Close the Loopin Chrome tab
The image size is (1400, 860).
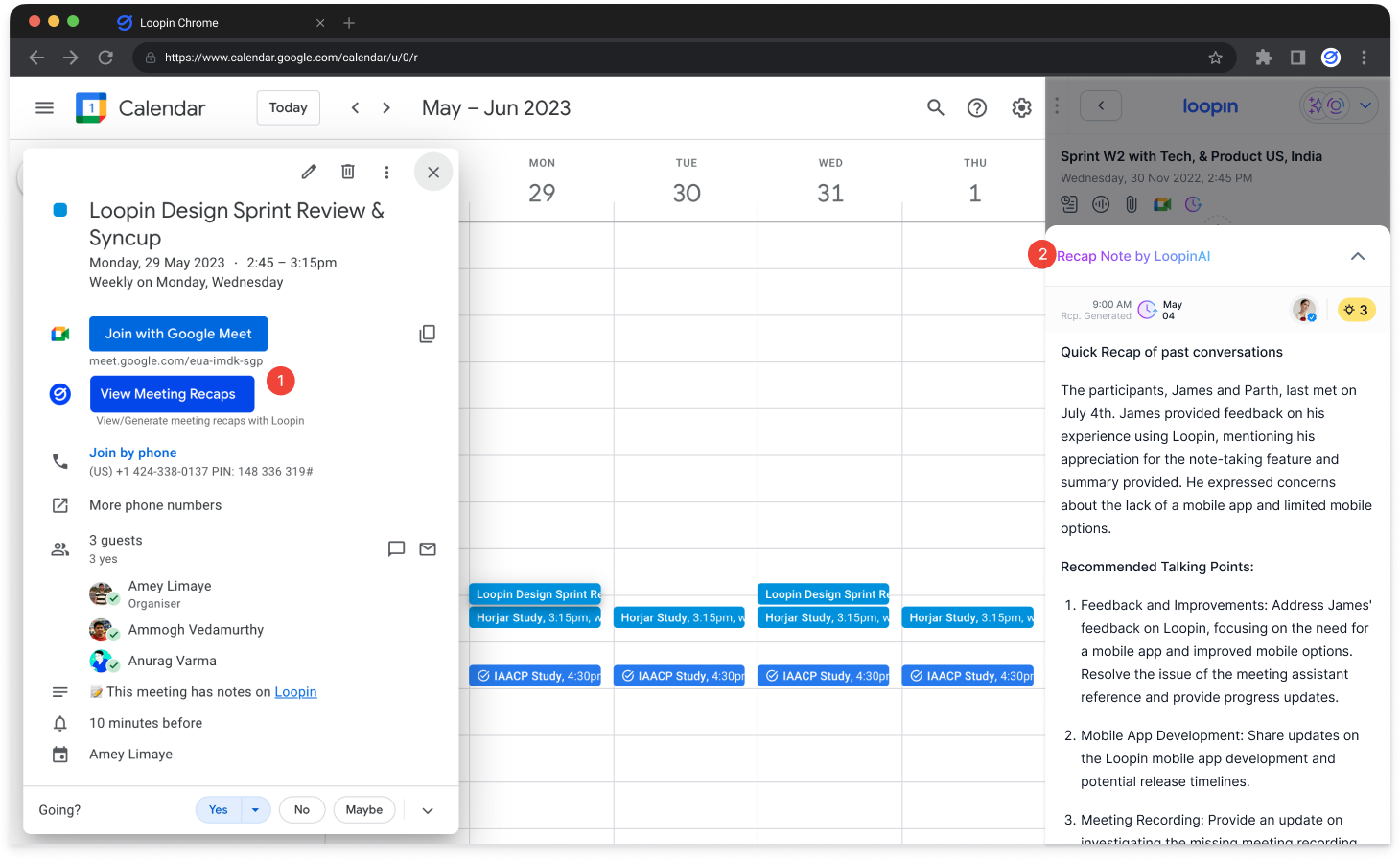click(320, 23)
